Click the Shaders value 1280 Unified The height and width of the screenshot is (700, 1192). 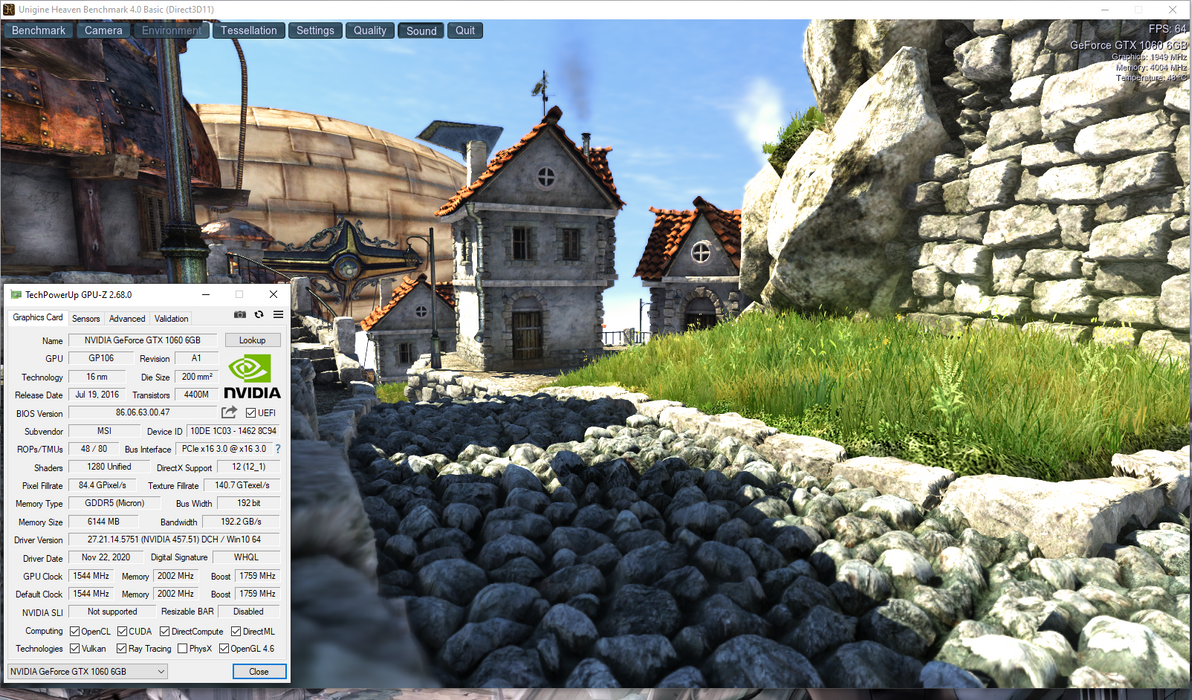(109, 467)
